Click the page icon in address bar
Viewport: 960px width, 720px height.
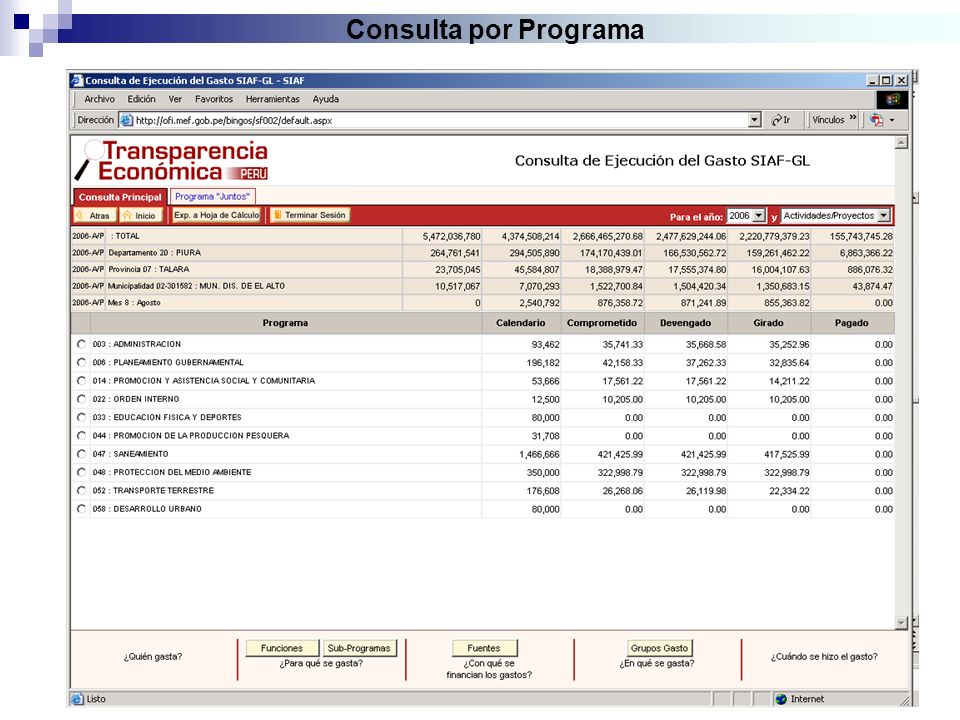click(126, 120)
